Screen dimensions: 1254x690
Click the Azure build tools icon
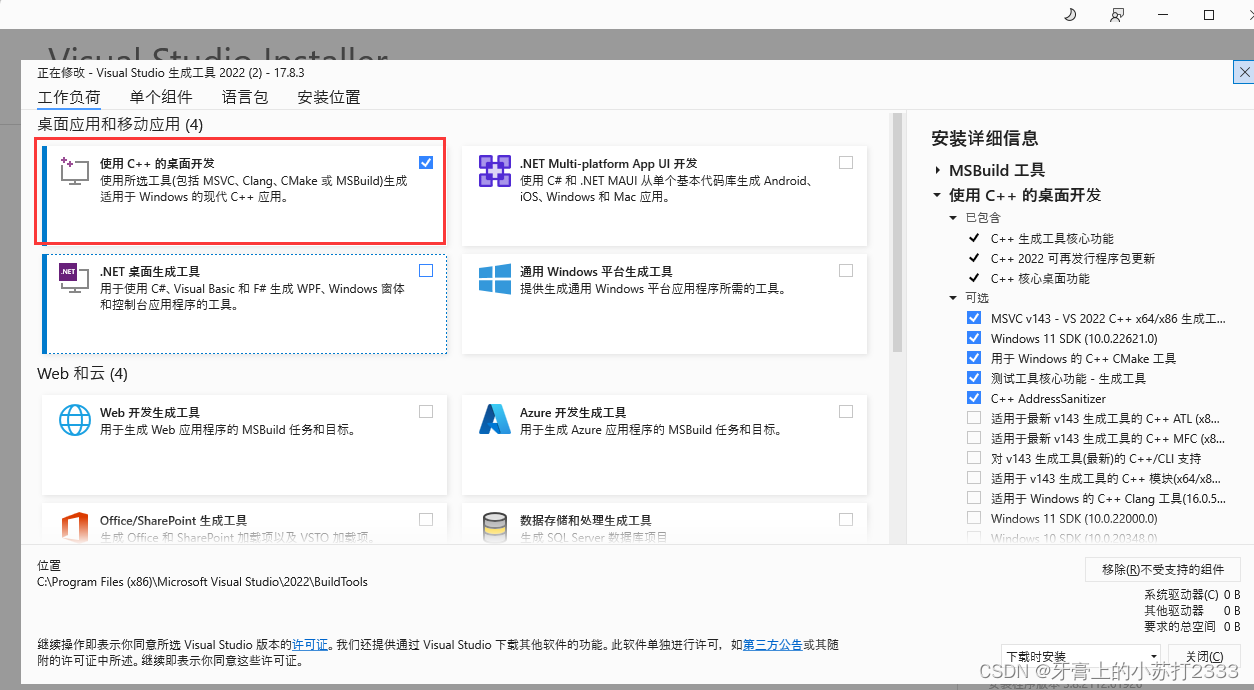click(495, 420)
